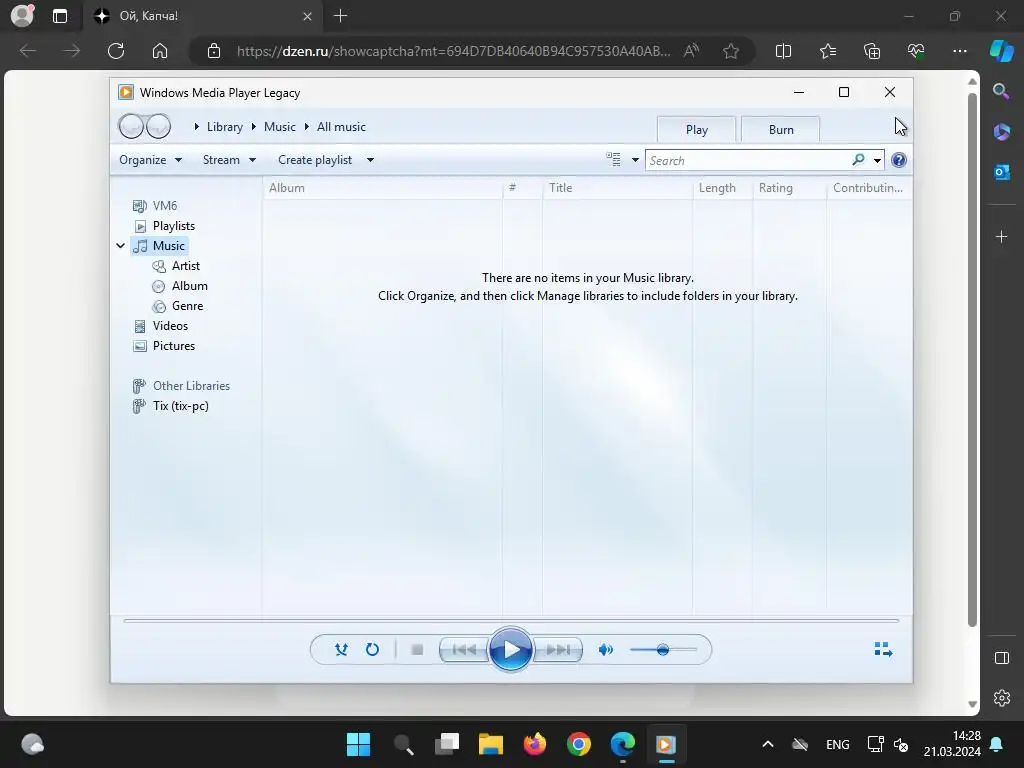Image resolution: width=1024 pixels, height=768 pixels.
Task: Click the library Search input field
Action: (746, 161)
